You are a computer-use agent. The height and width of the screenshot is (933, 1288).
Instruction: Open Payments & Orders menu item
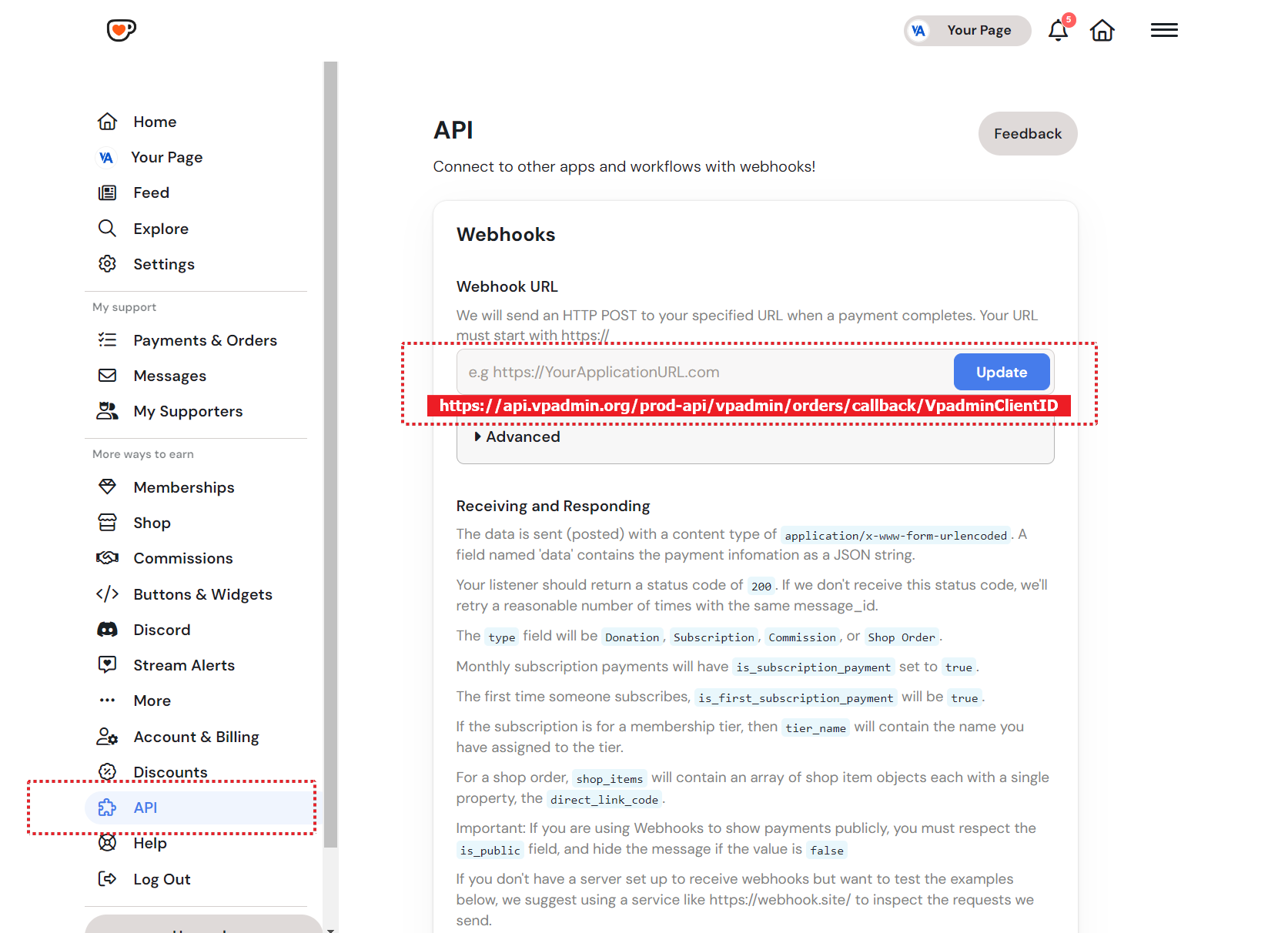pos(205,340)
